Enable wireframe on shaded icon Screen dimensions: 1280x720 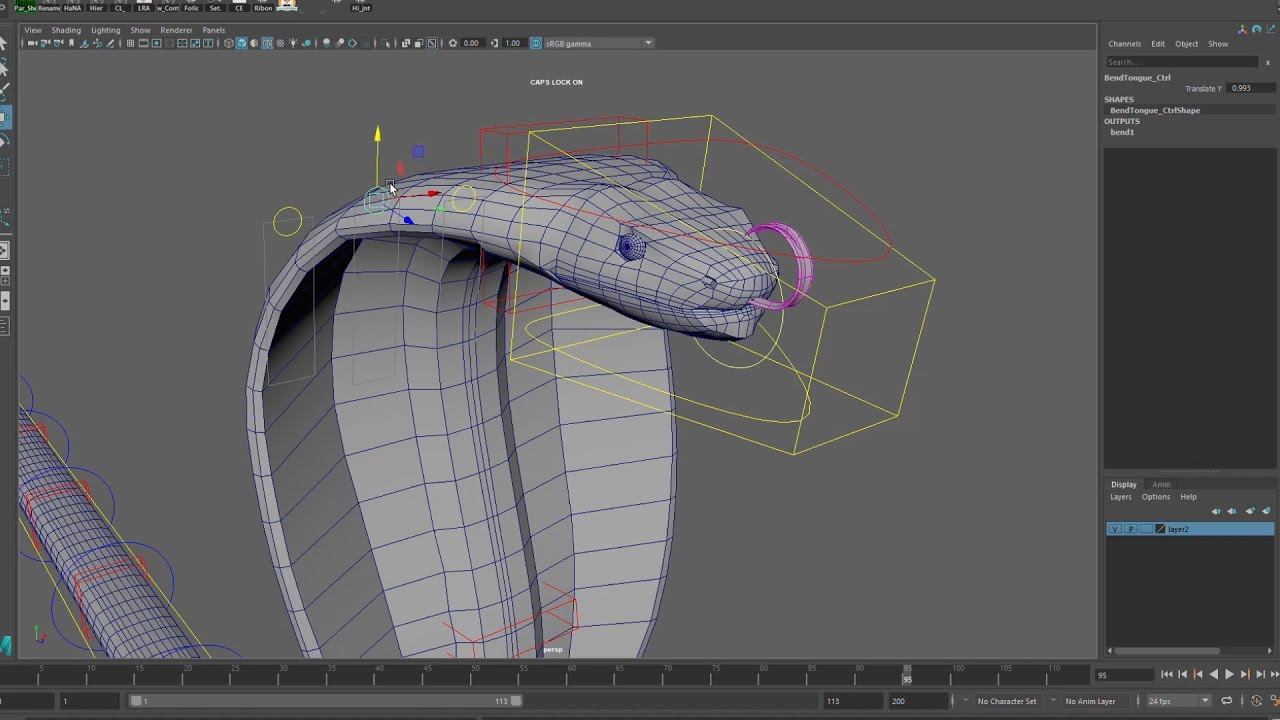pyautogui.click(x=267, y=43)
